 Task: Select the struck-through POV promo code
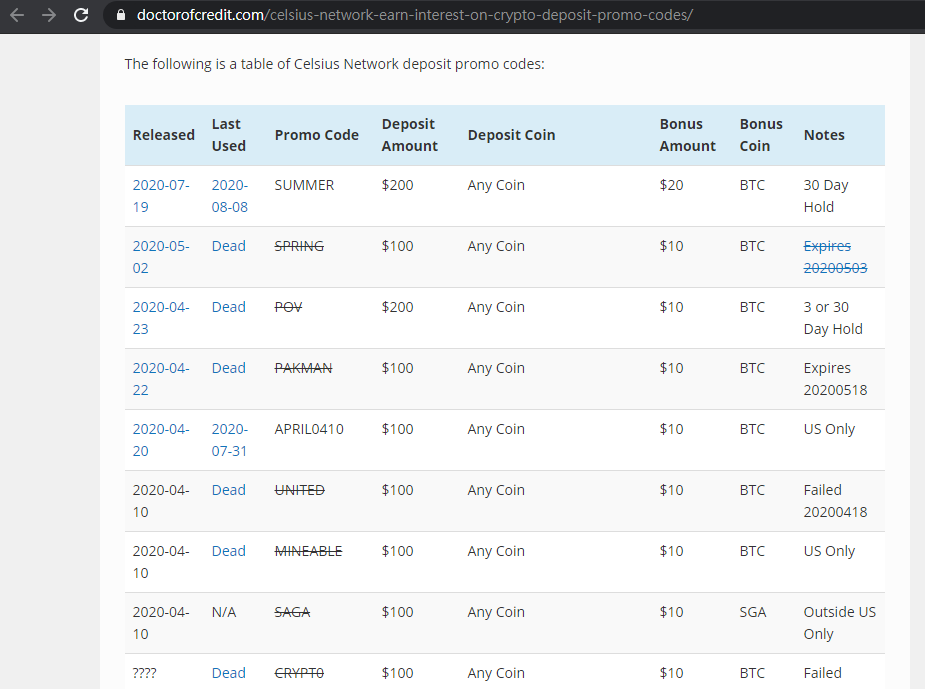coord(288,307)
